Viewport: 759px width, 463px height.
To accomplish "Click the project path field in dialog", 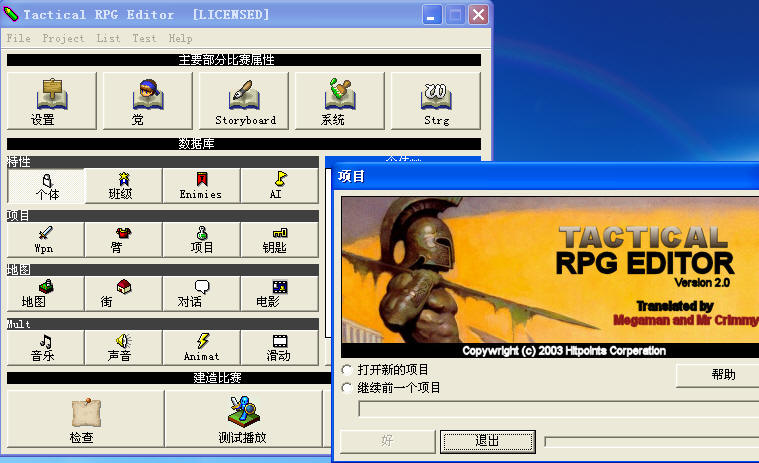I will [559, 409].
